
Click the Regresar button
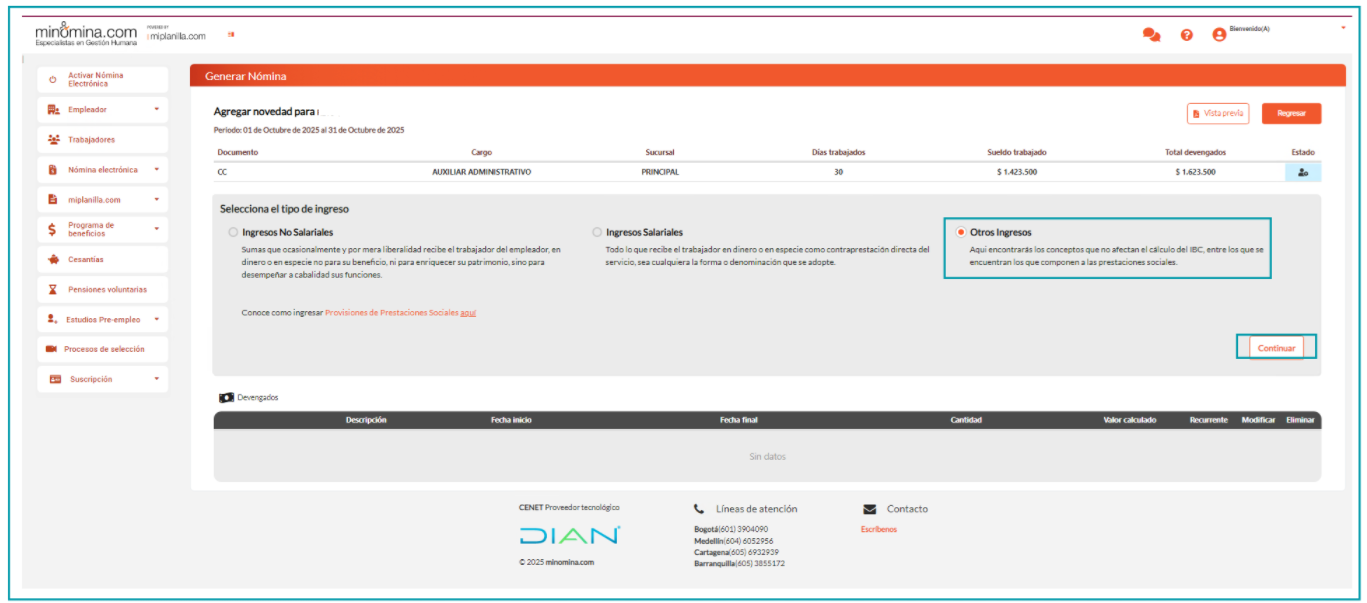(1291, 114)
